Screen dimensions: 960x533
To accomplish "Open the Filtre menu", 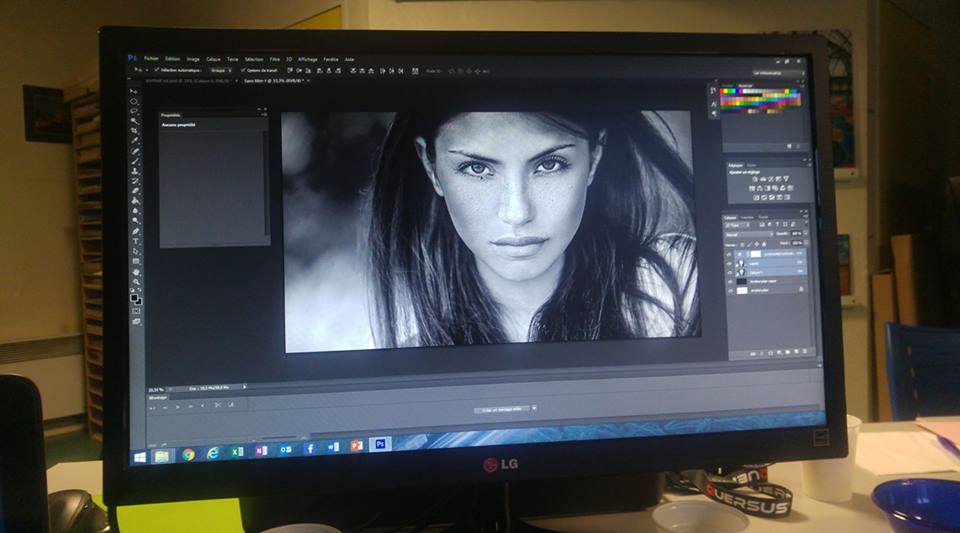I will click(x=274, y=59).
